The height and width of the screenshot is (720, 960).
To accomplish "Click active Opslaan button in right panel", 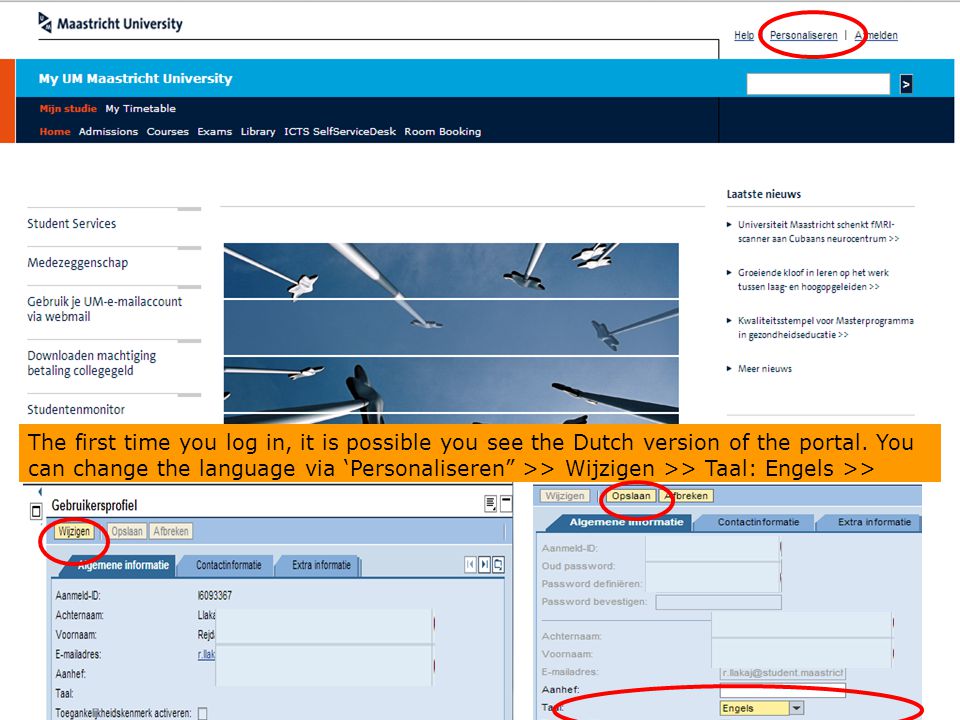I will [631, 496].
